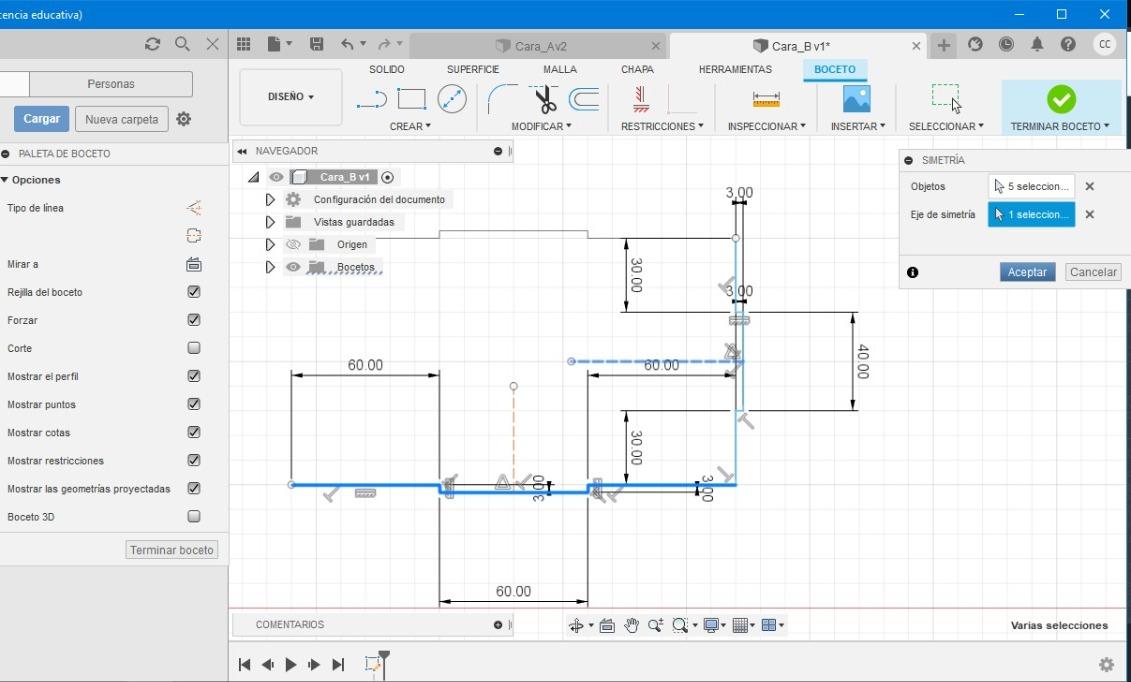Enable the Corte checkbox

(x=193, y=348)
